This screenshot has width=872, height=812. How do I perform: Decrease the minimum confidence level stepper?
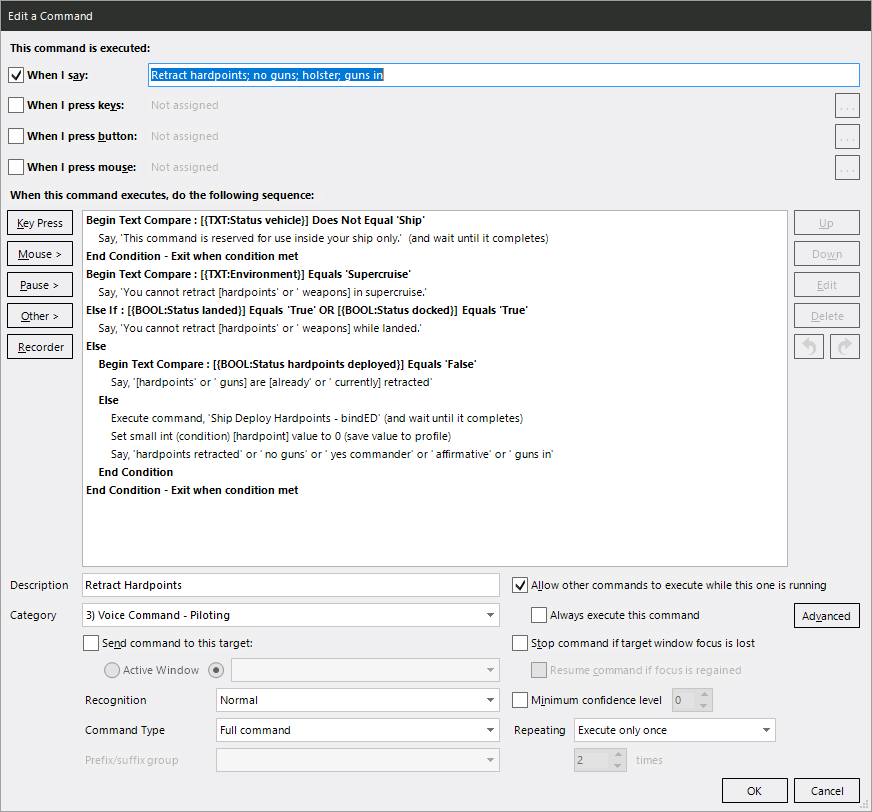click(704, 706)
